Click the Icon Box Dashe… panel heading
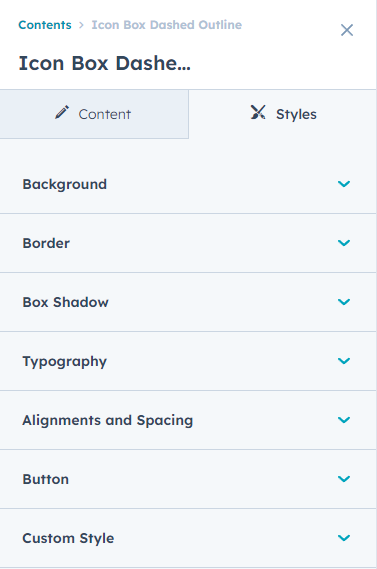 pyautogui.click(x=105, y=63)
